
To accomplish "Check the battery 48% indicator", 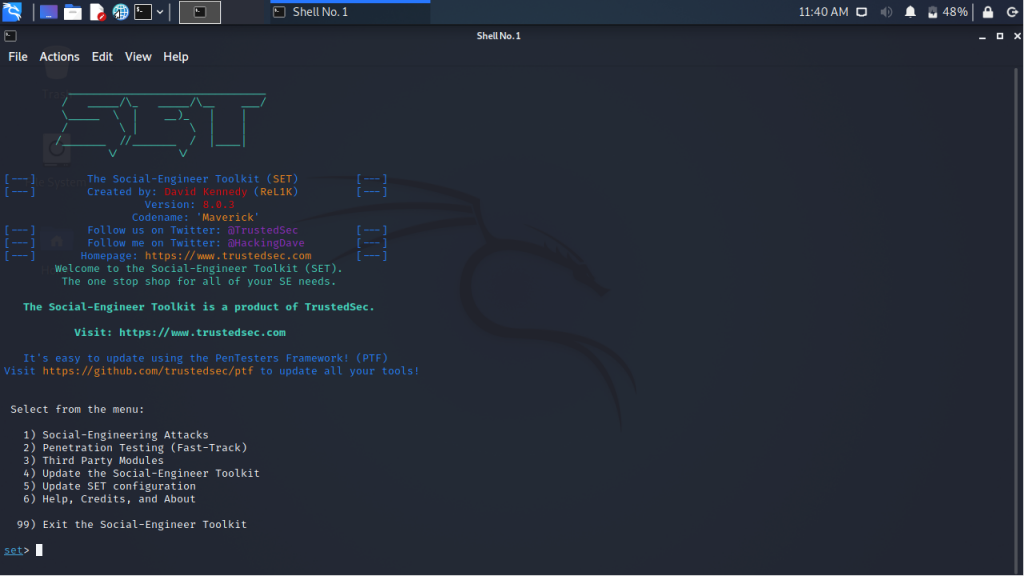I will pyautogui.click(x=948, y=12).
